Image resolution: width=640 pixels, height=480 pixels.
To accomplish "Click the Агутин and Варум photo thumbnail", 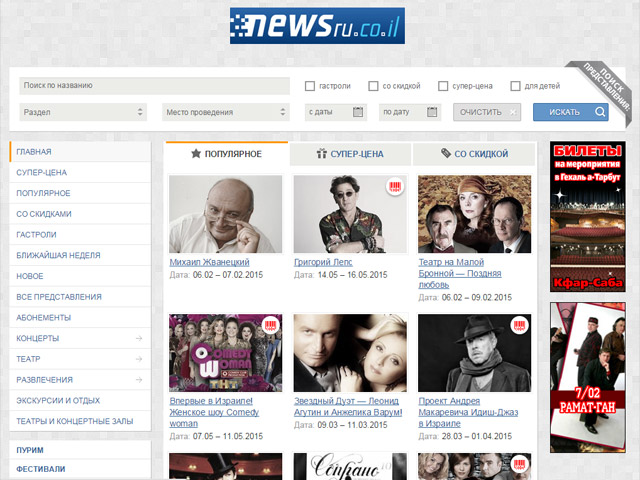I will [350, 353].
